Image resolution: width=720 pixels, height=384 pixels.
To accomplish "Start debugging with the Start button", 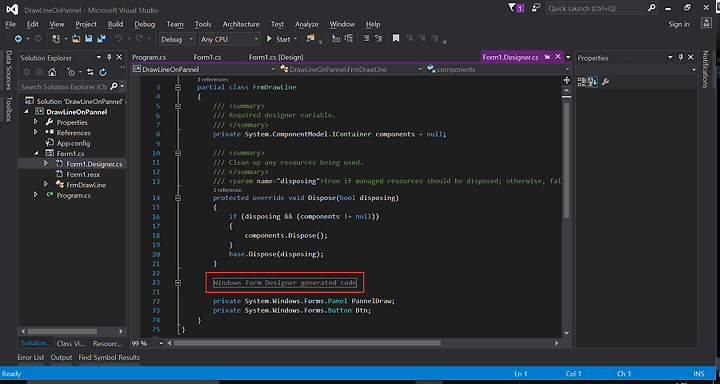I will coord(279,40).
